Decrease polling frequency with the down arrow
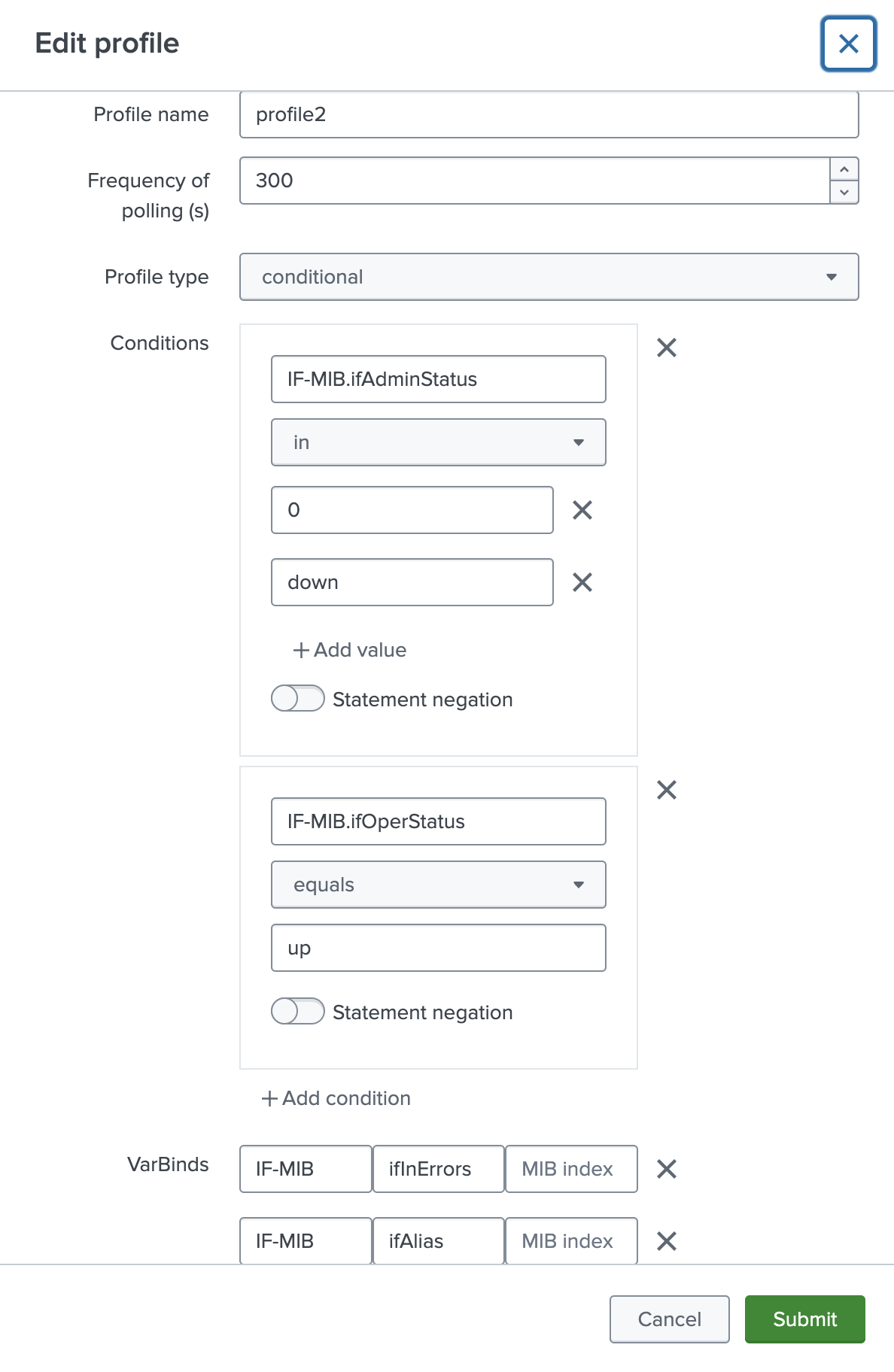 (x=844, y=193)
